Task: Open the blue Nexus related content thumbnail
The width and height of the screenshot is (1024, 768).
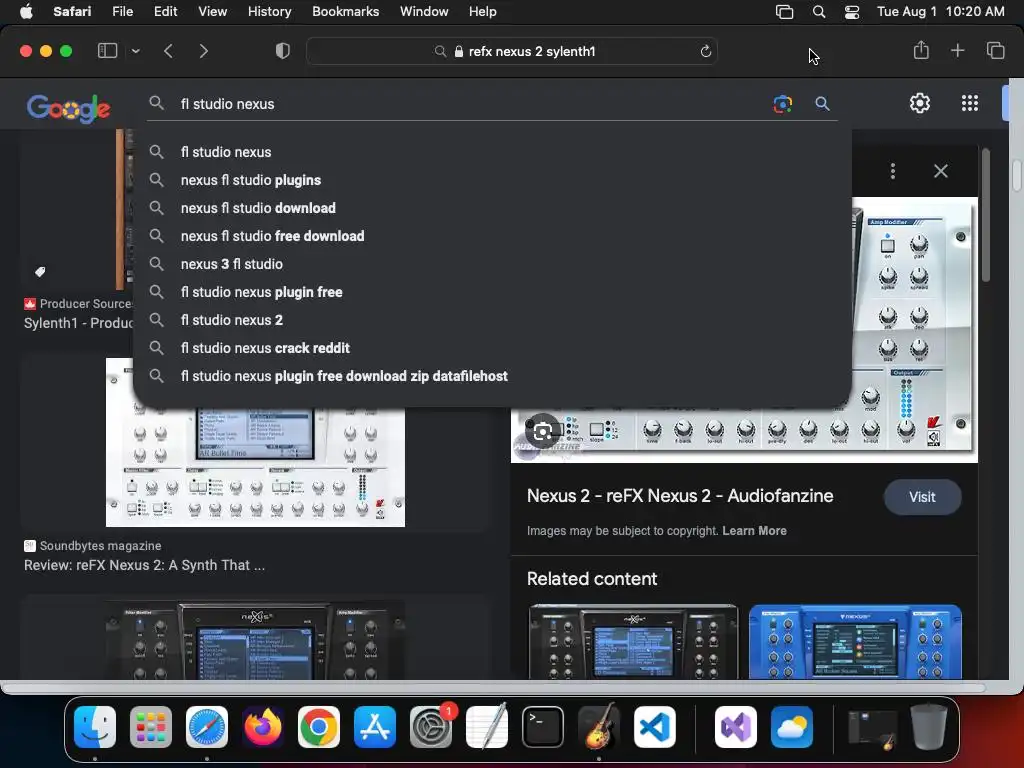Action: point(855,641)
